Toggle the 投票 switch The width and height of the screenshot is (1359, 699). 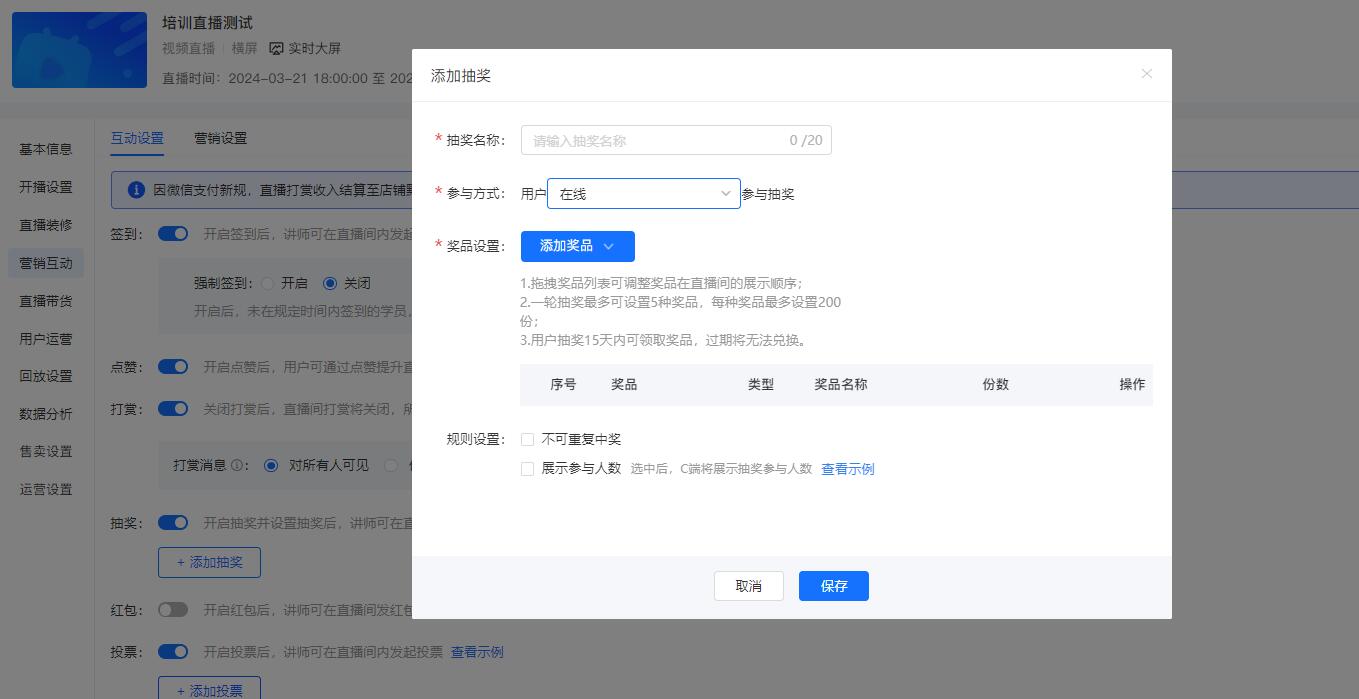[173, 652]
